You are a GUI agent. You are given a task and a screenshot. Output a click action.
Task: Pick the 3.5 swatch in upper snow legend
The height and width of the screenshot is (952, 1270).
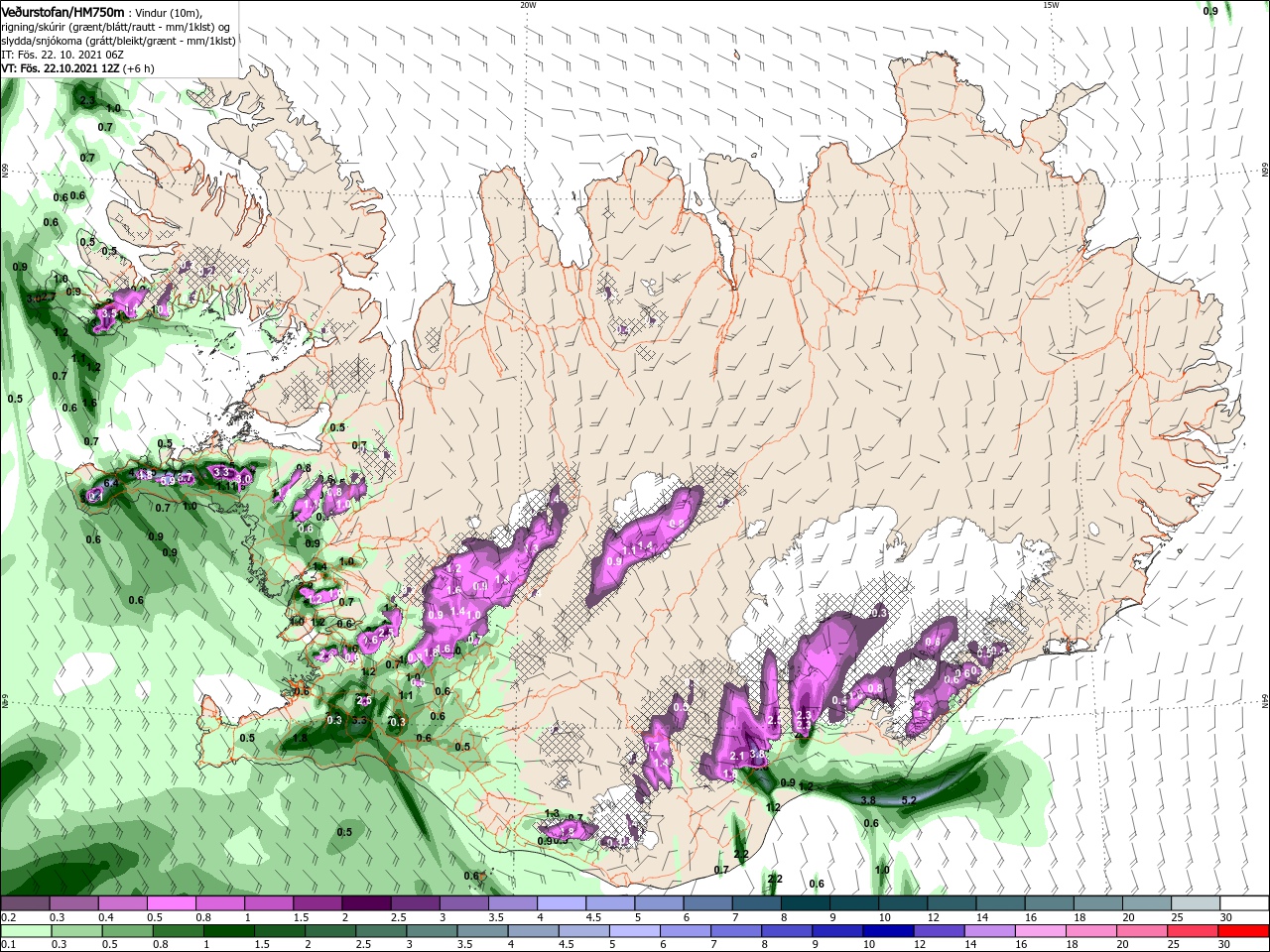tap(512, 903)
